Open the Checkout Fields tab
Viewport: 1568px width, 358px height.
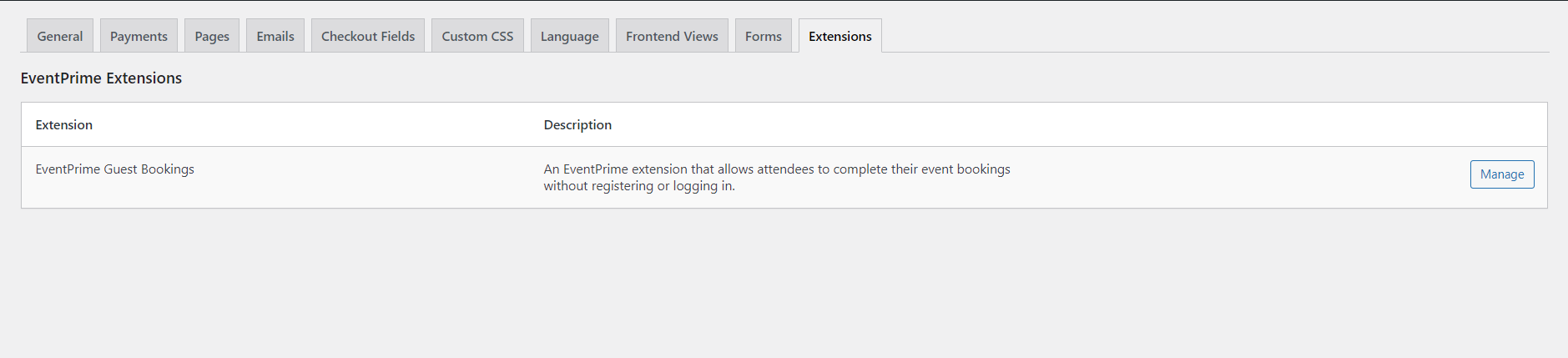click(x=368, y=36)
